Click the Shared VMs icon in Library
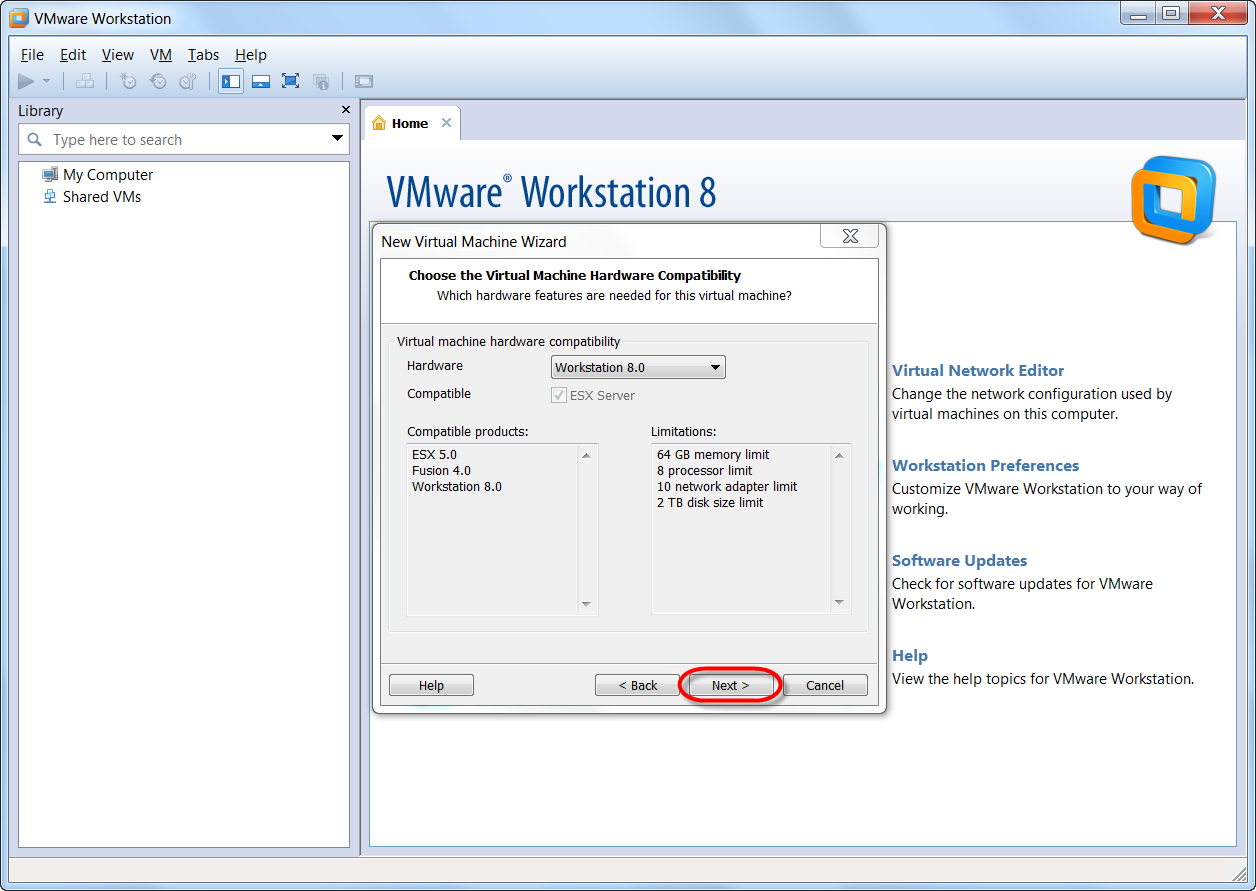The height and width of the screenshot is (891, 1256). point(50,196)
